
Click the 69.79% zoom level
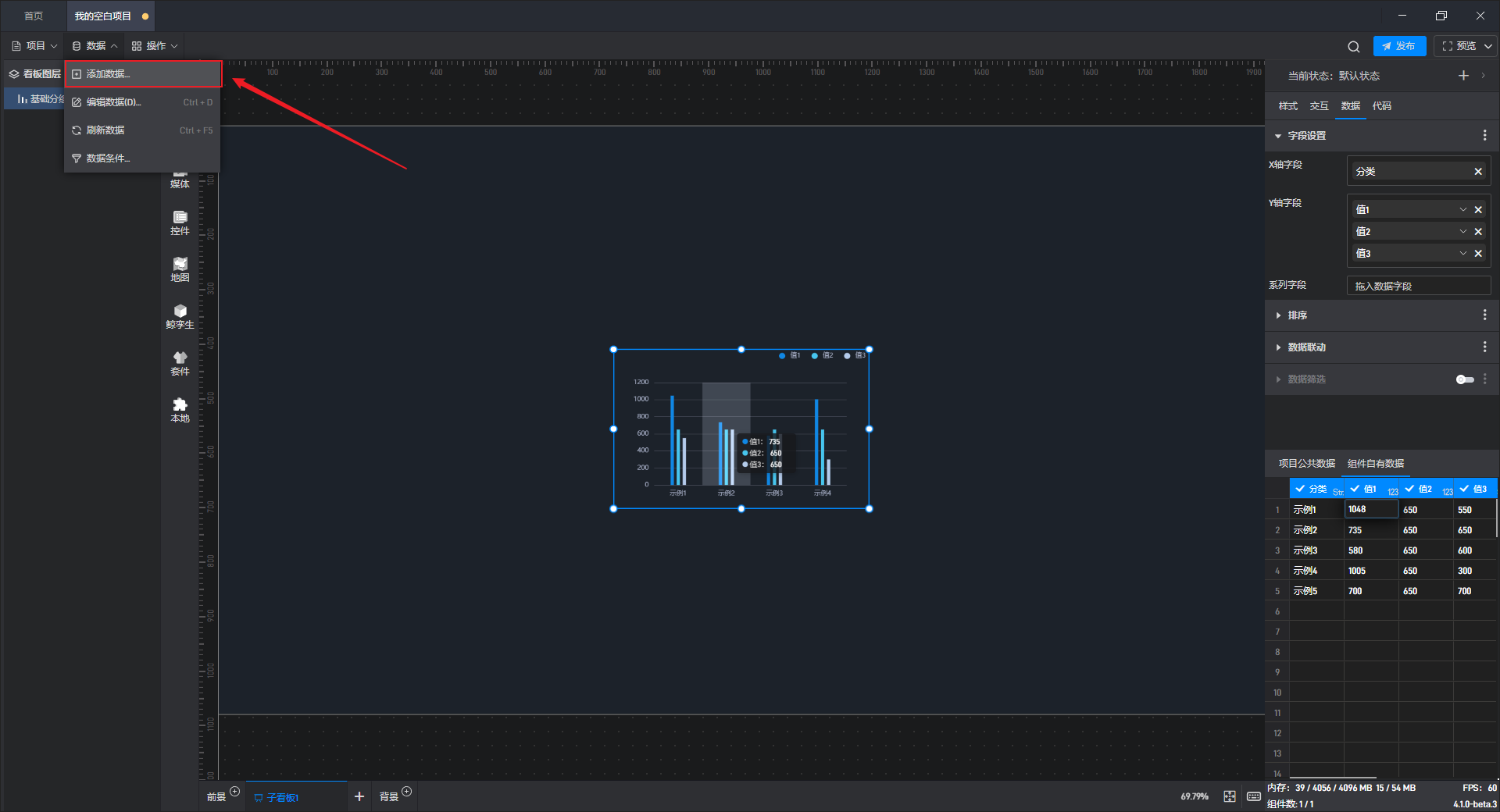point(1195,796)
